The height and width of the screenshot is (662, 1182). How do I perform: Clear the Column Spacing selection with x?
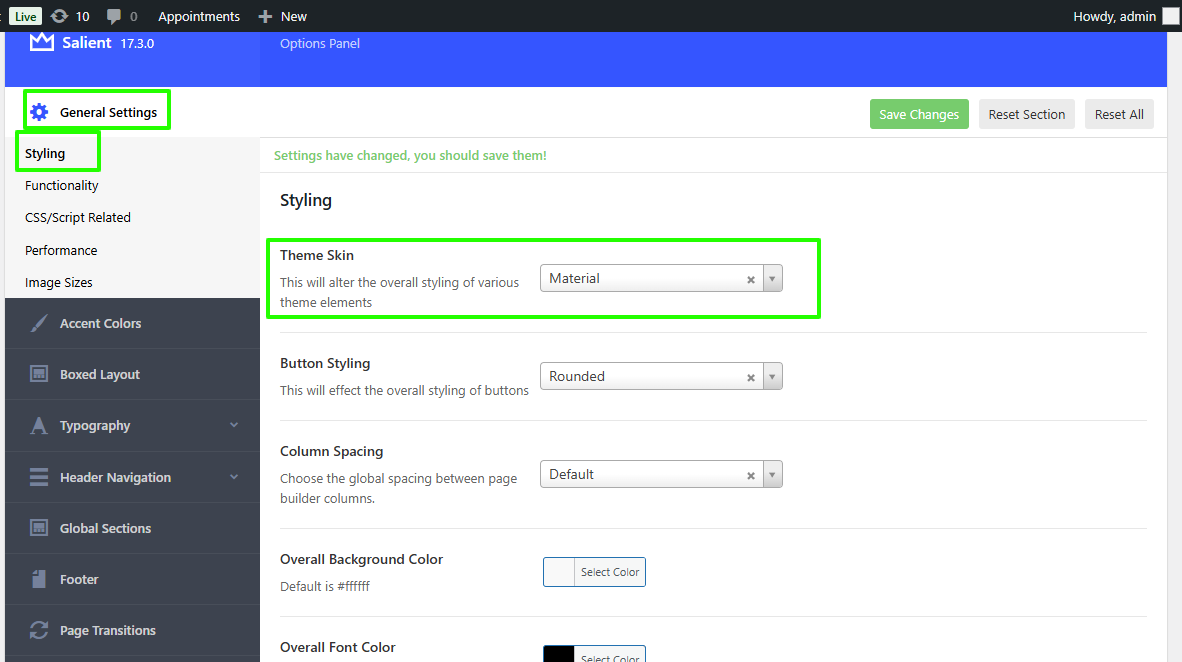click(x=751, y=476)
